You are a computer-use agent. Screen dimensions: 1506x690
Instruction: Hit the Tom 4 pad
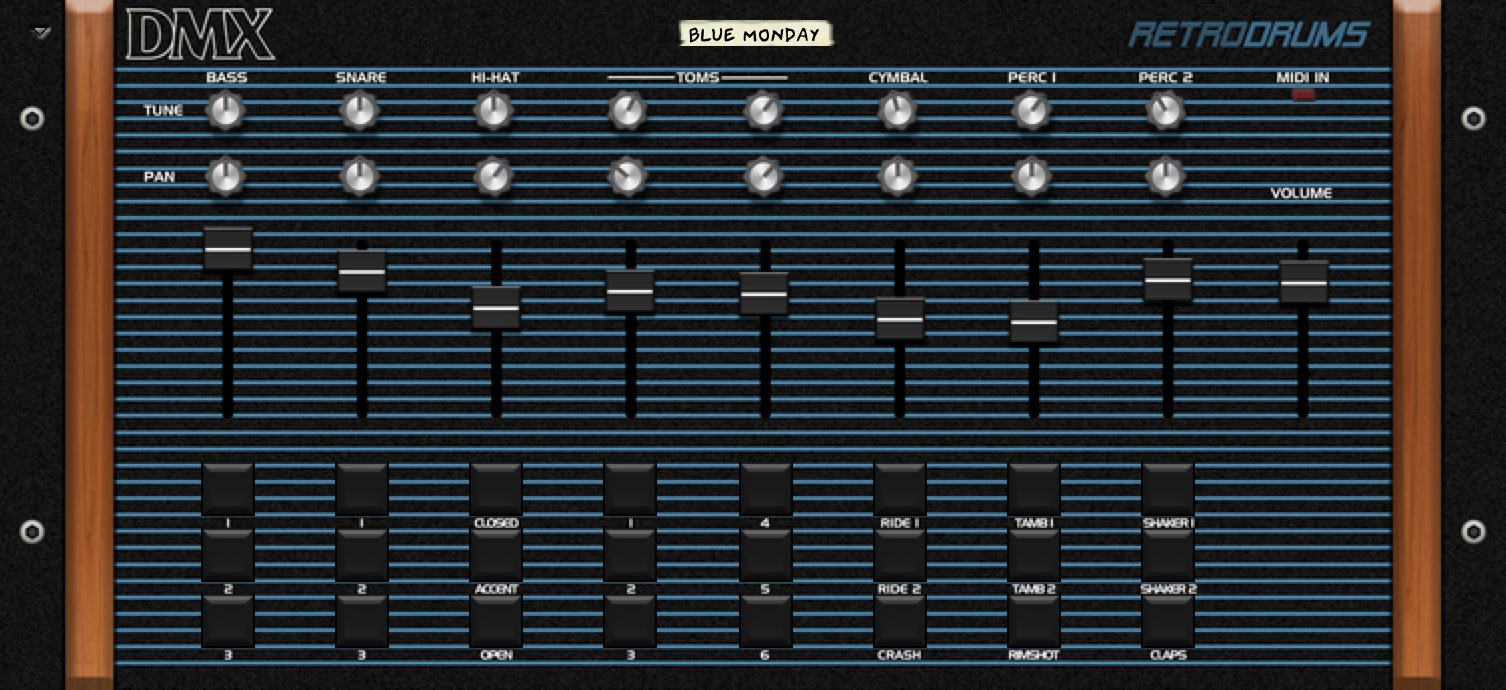(765, 488)
